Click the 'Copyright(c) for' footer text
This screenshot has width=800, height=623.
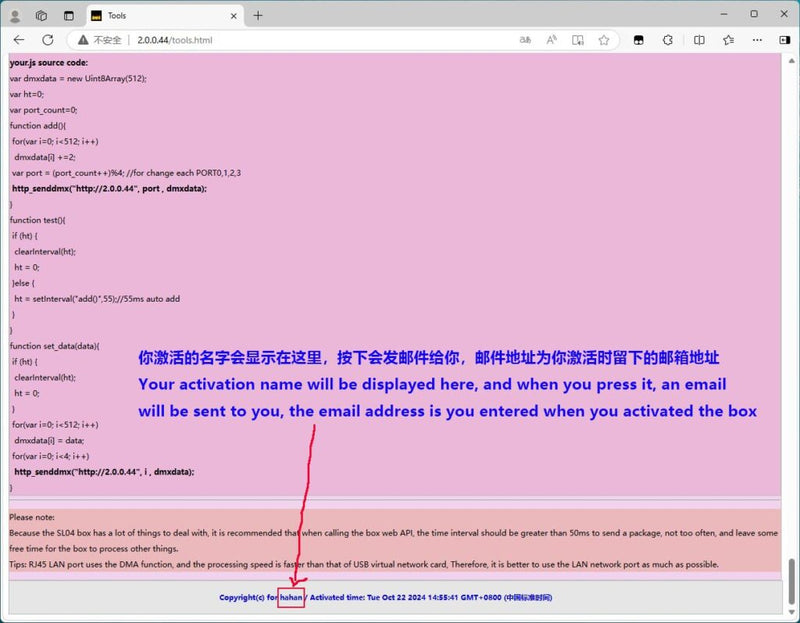[248, 597]
